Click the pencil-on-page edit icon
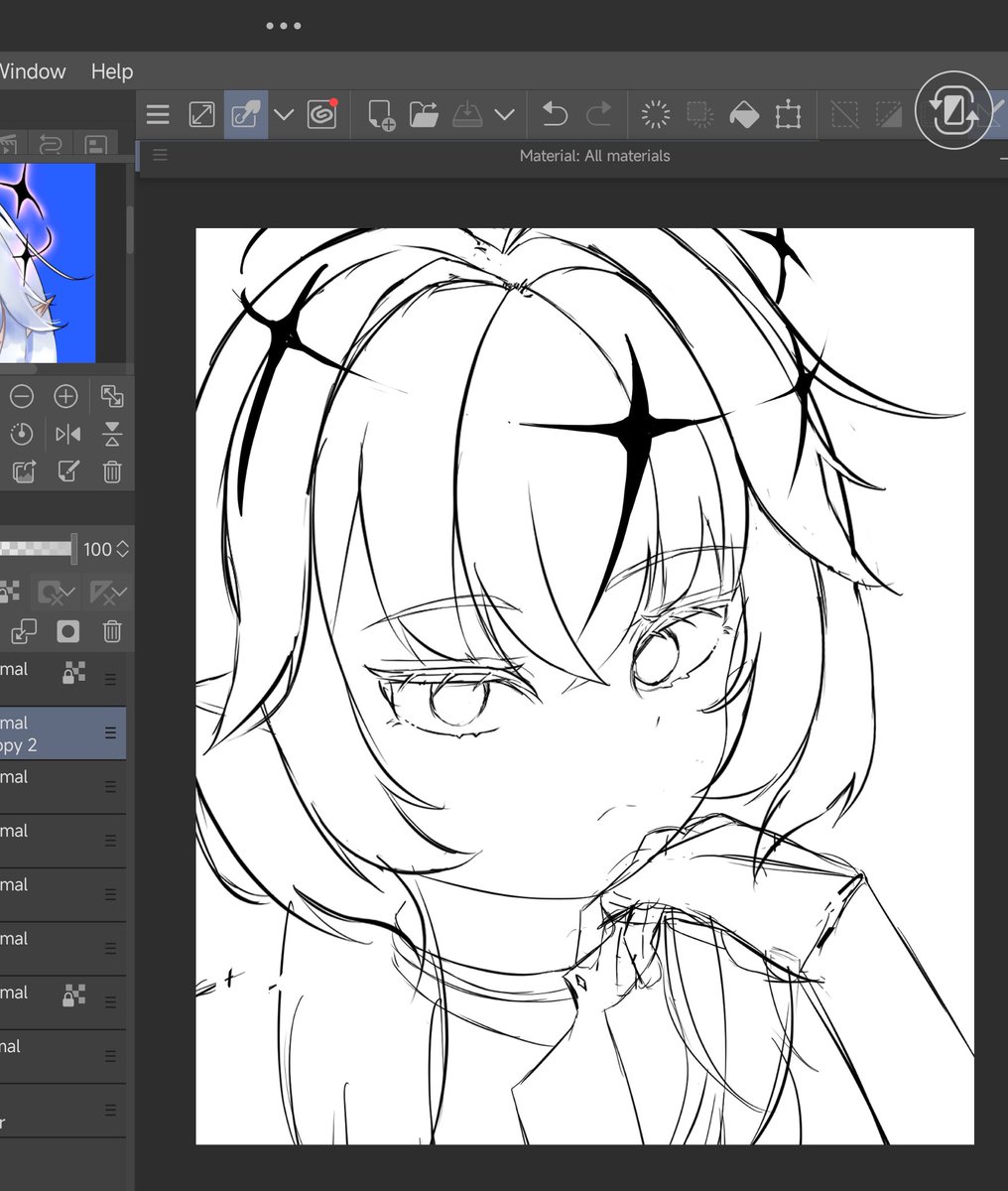The image size is (1008, 1191). (x=67, y=471)
